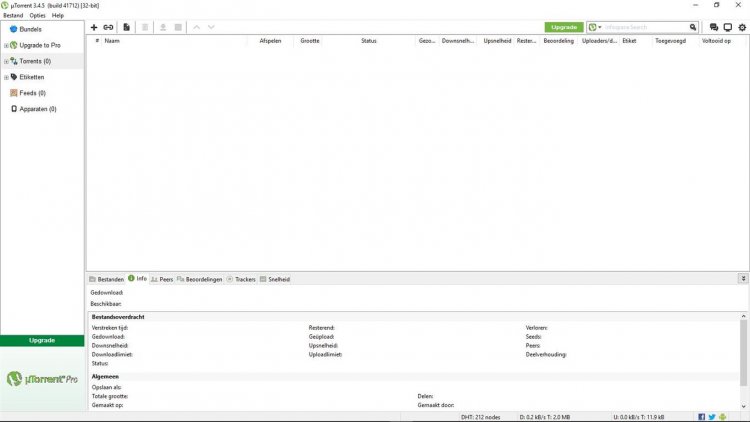Open the remote access monitor icon
Image resolution: width=750 pixels, height=422 pixels.
tap(727, 27)
